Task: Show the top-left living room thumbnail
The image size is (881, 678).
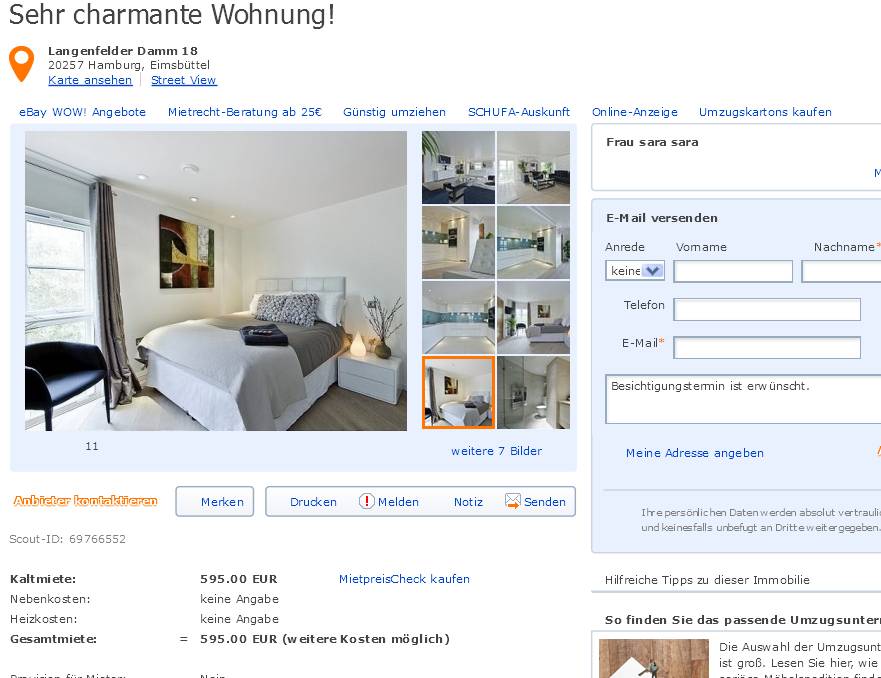Action: tap(458, 167)
